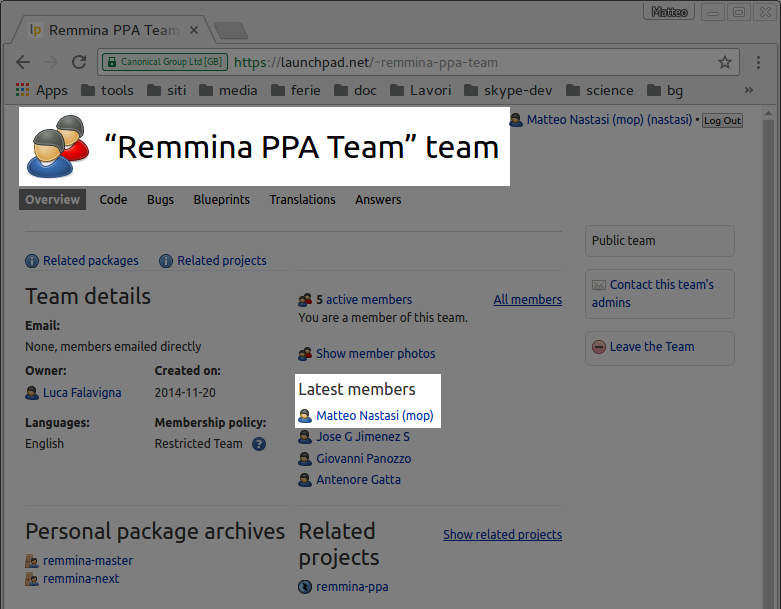Image resolution: width=781 pixels, height=609 pixels.
Task: Open a new browser tab
Action: click(231, 30)
